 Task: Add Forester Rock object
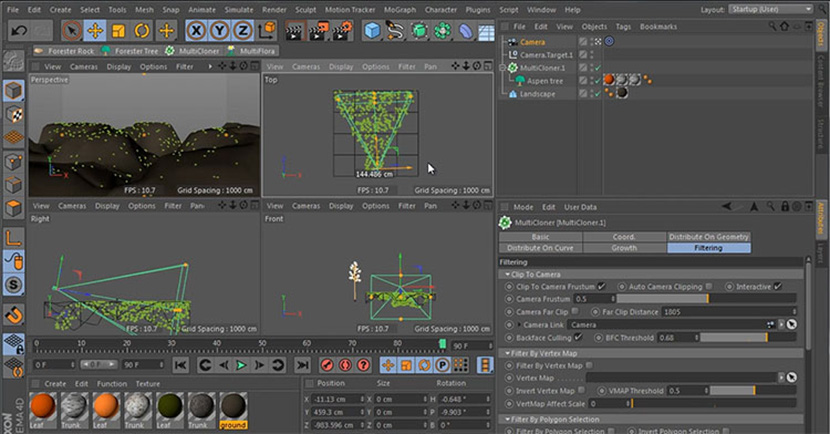click(x=64, y=51)
